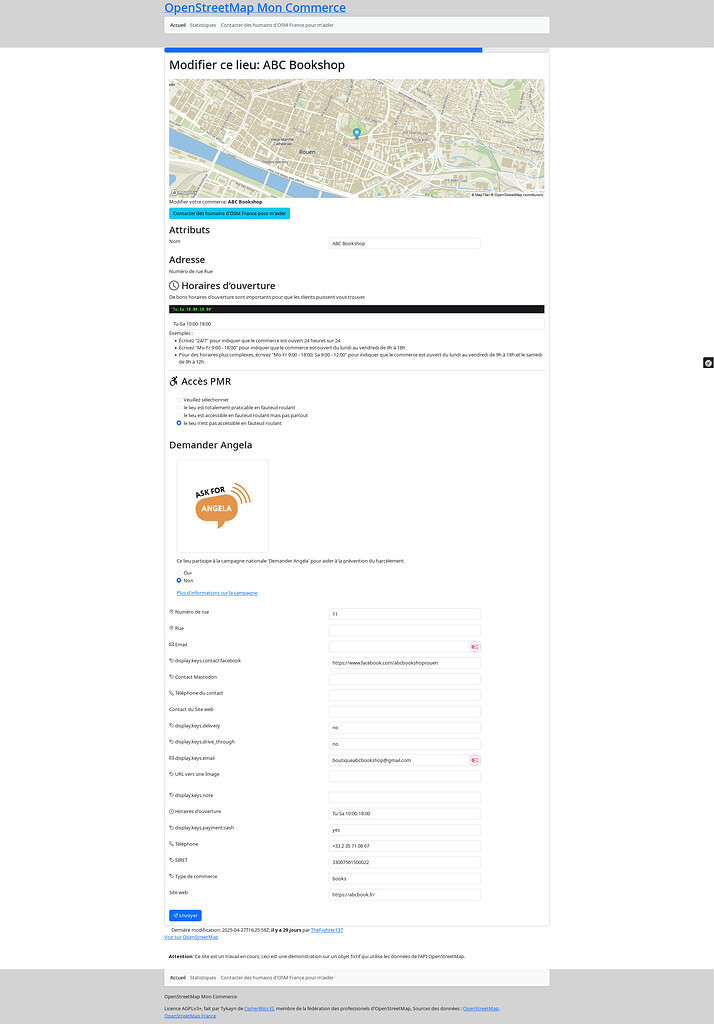Screen dimensions: 714x1024
Task: Click the Téléphone du contact input field
Action: point(404,695)
